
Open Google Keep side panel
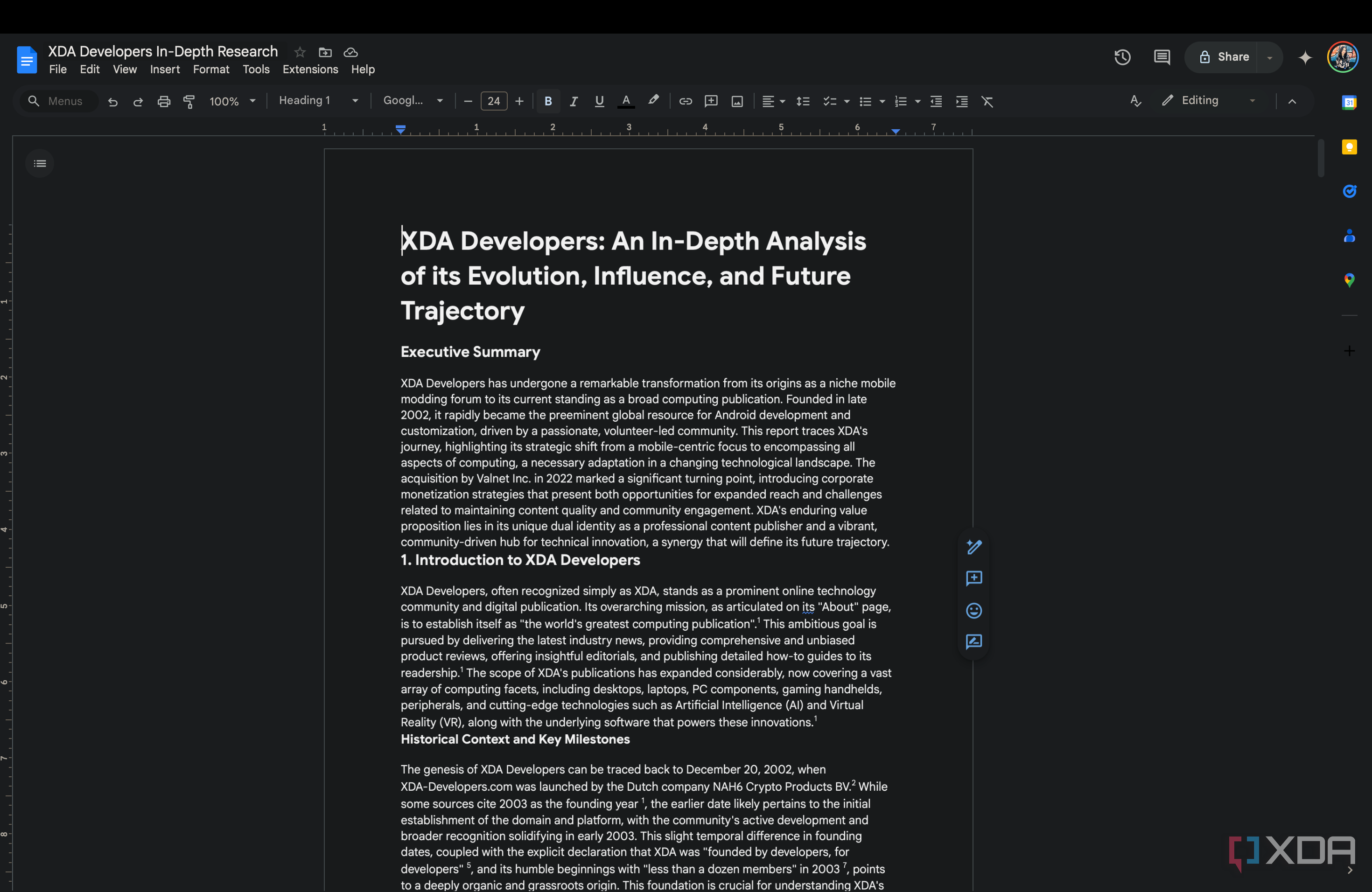pos(1350,147)
